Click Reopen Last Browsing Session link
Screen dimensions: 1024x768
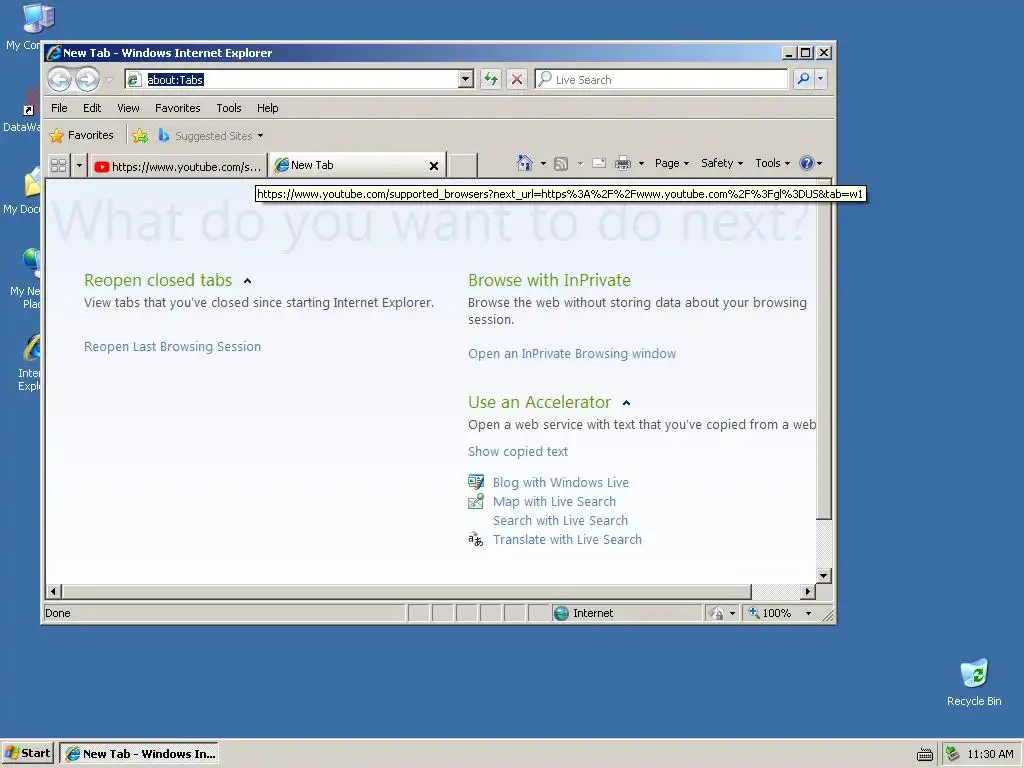tap(172, 347)
